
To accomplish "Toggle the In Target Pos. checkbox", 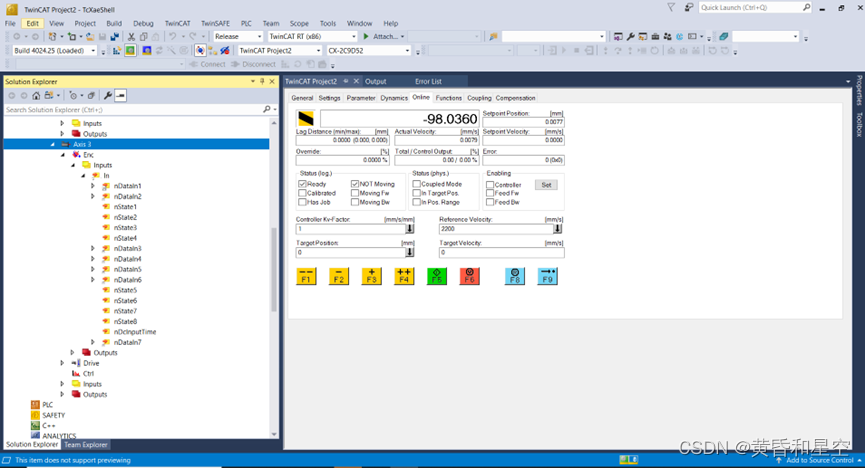I will [417, 193].
